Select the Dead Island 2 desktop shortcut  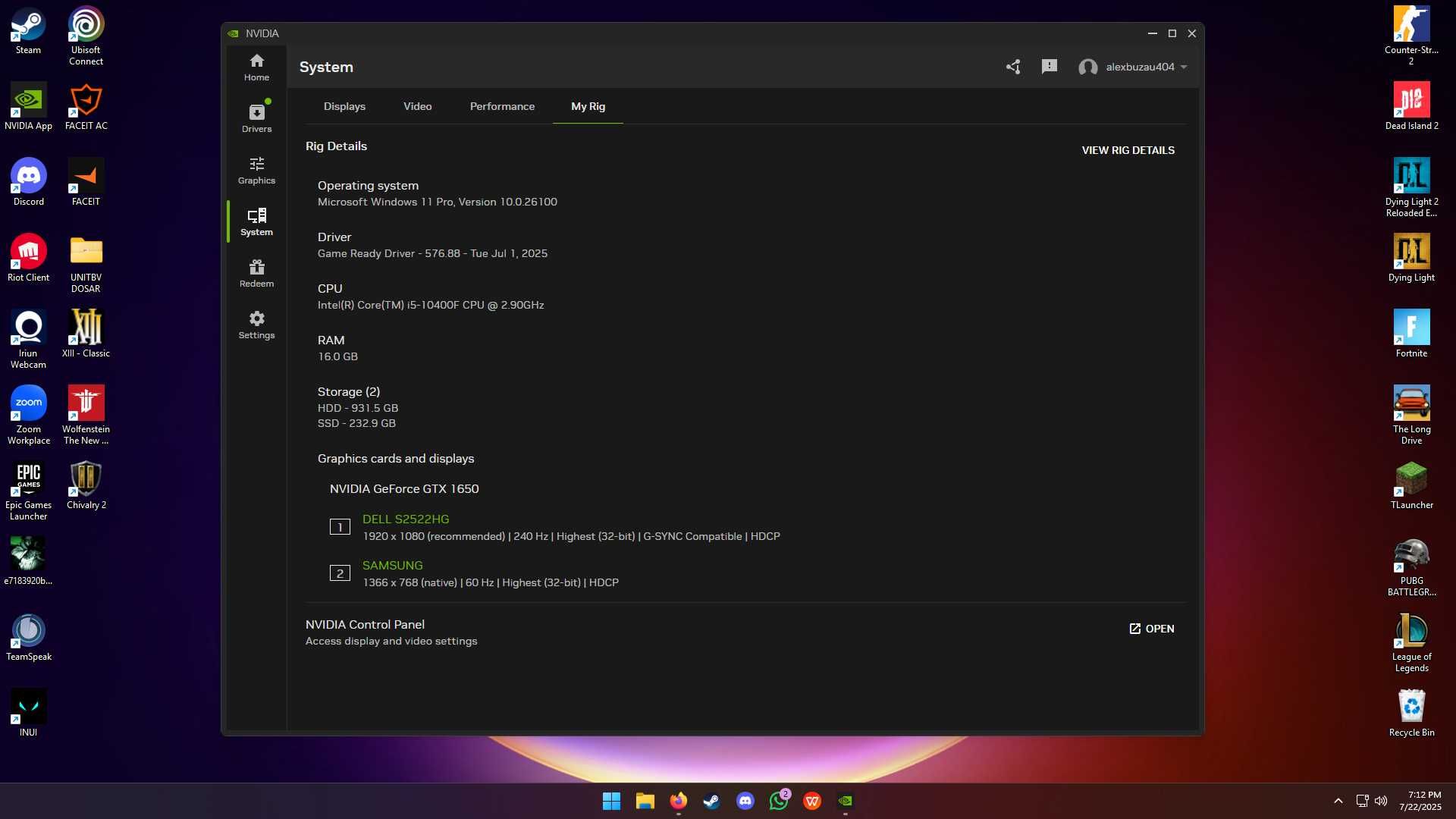(x=1411, y=108)
